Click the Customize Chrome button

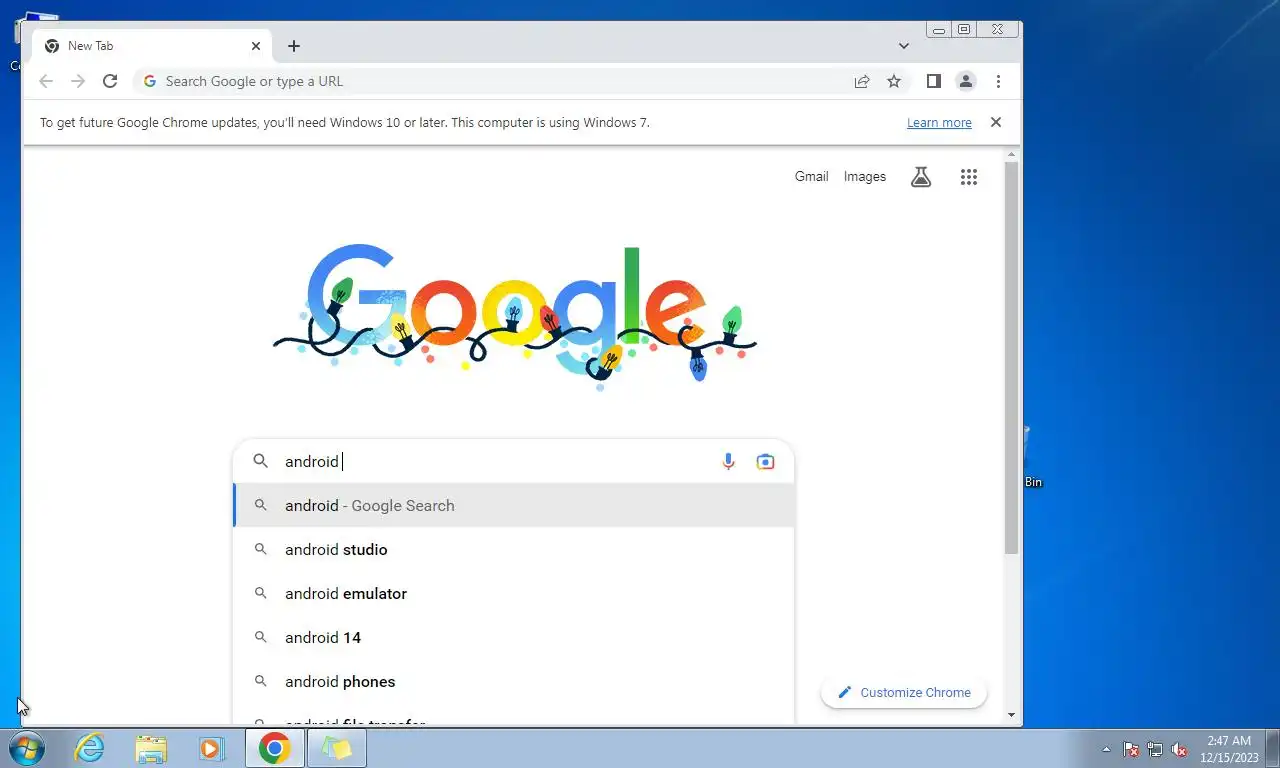[904, 692]
